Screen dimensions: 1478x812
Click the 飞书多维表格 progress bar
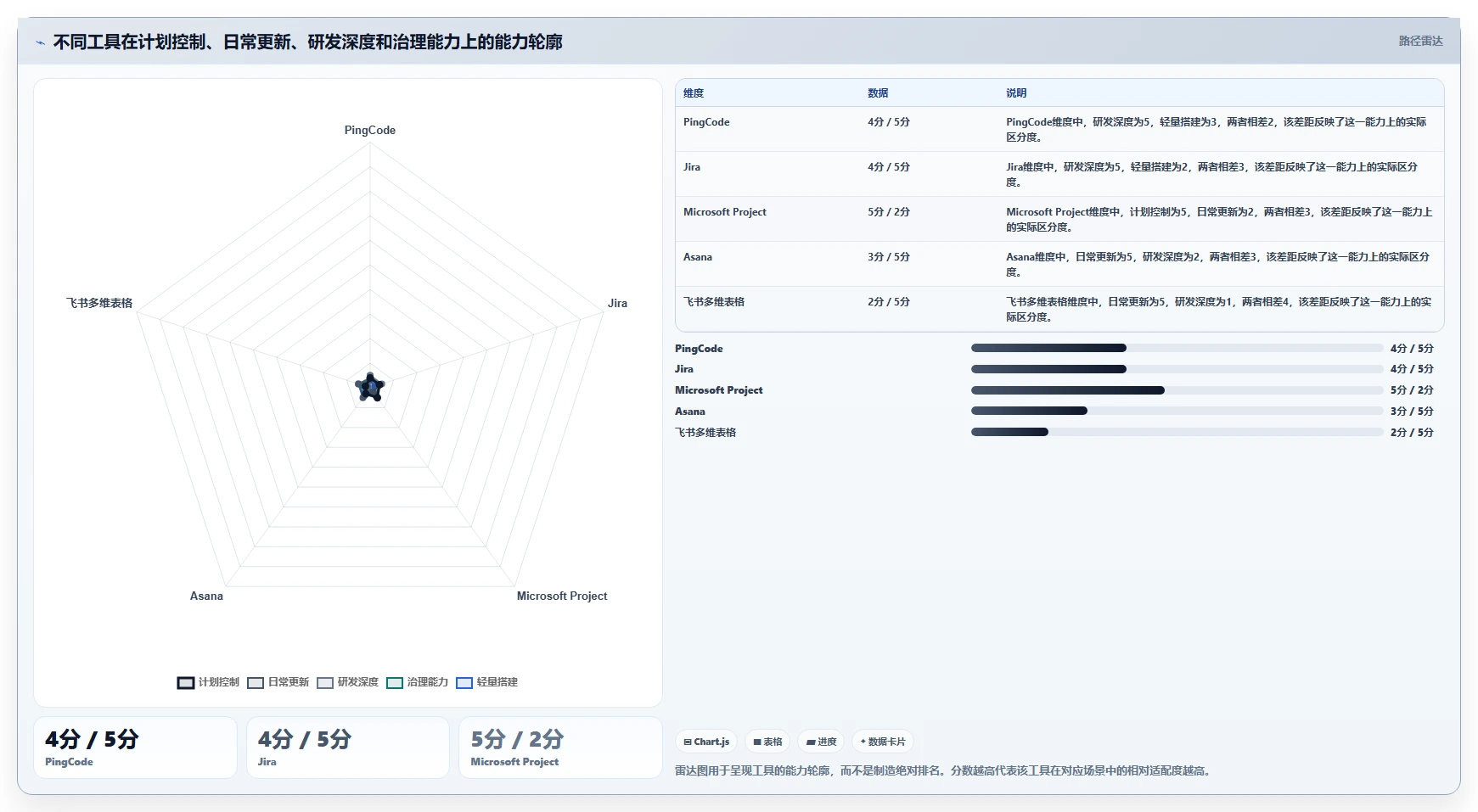pyautogui.click(x=1177, y=432)
